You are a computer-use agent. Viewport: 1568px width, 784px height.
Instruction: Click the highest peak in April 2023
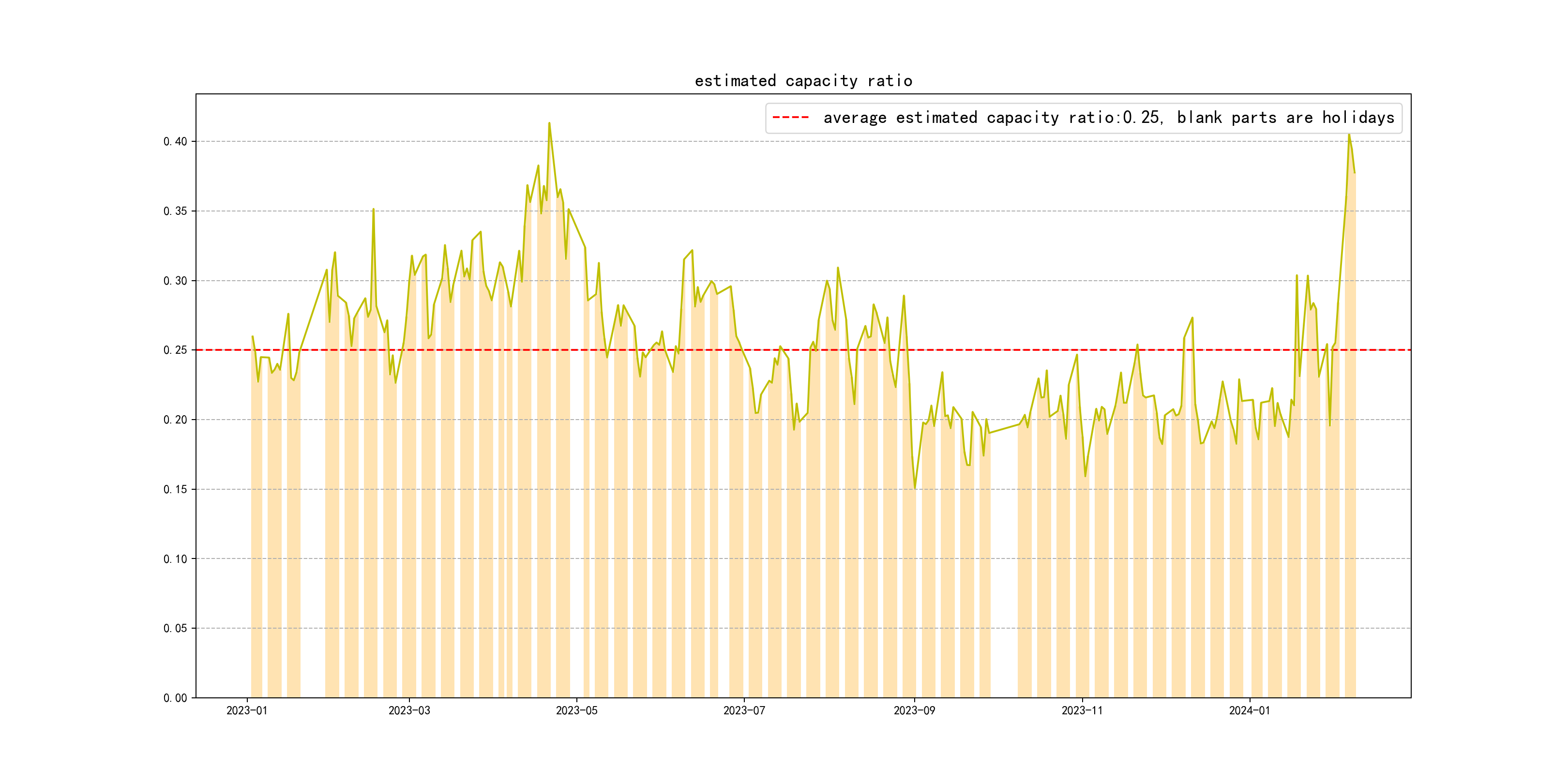[549, 123]
